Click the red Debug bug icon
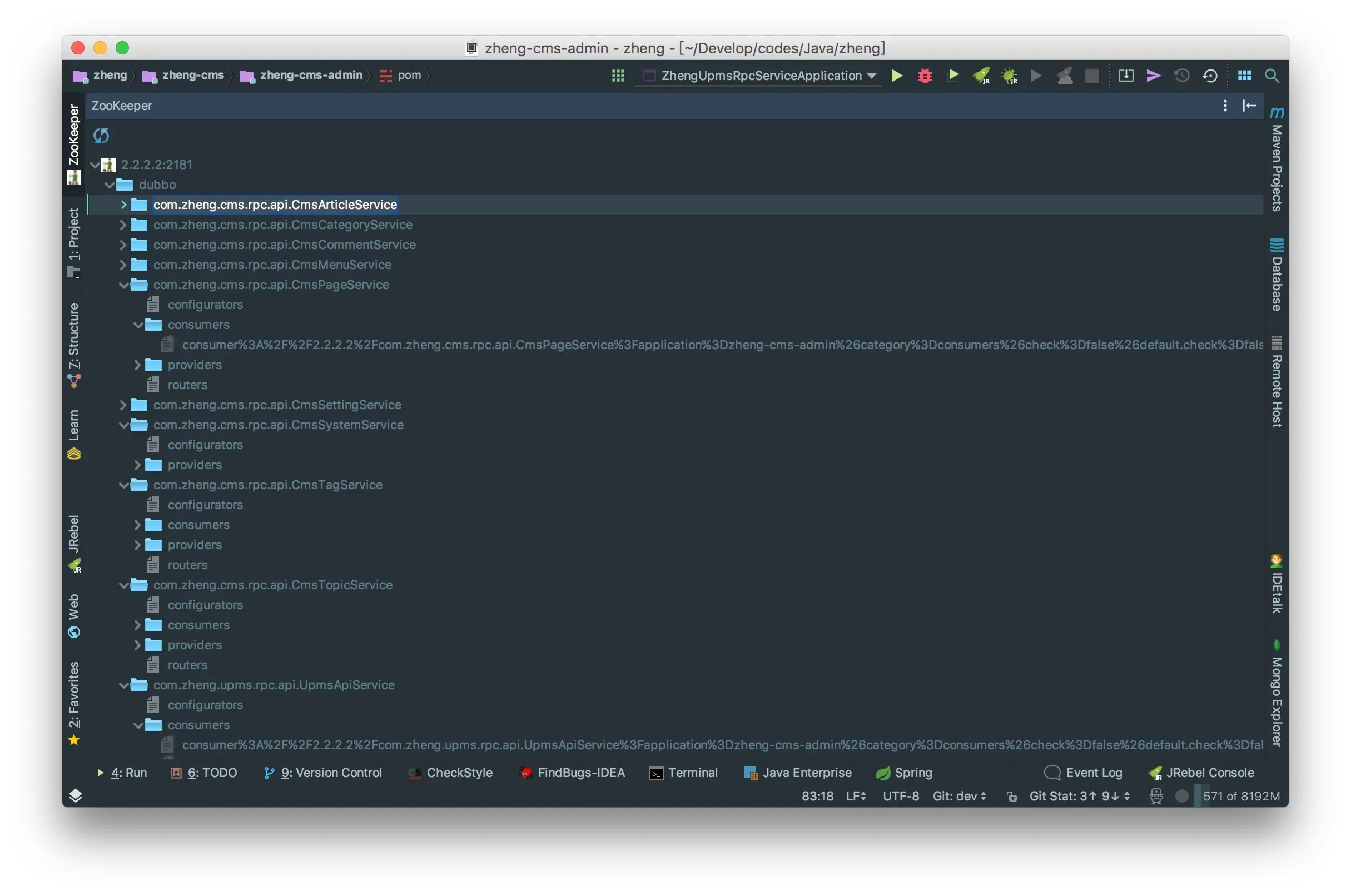Screen dimensions: 1351x896 (x=924, y=76)
